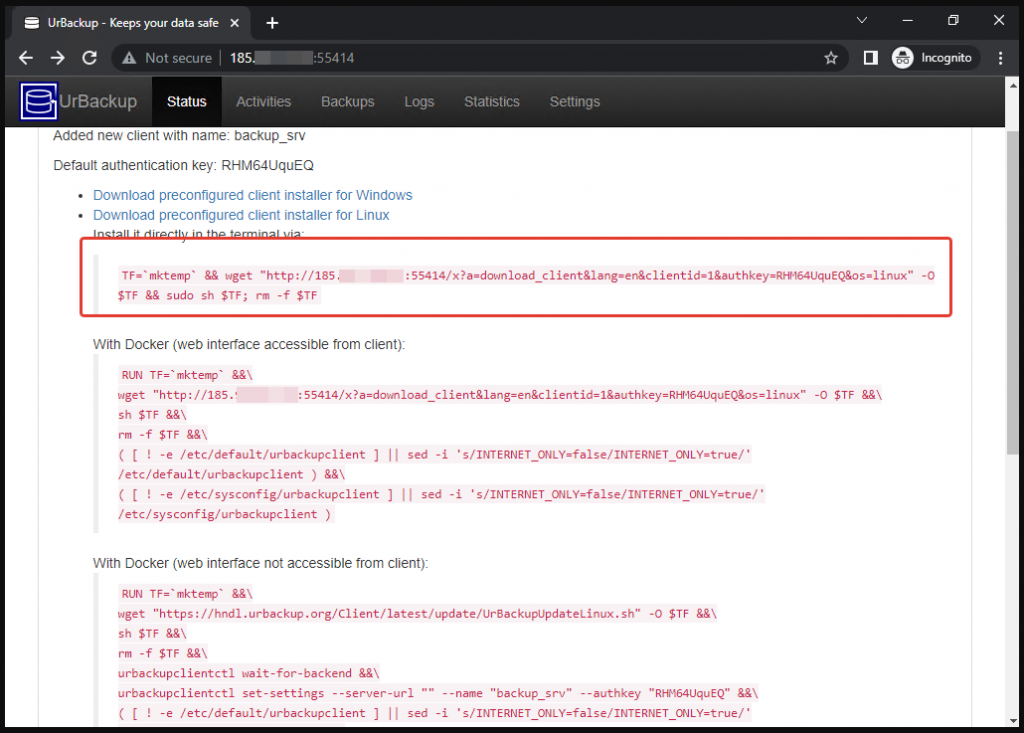The width and height of the screenshot is (1024, 733).
Task: Open the Settings tab
Action: 574,102
